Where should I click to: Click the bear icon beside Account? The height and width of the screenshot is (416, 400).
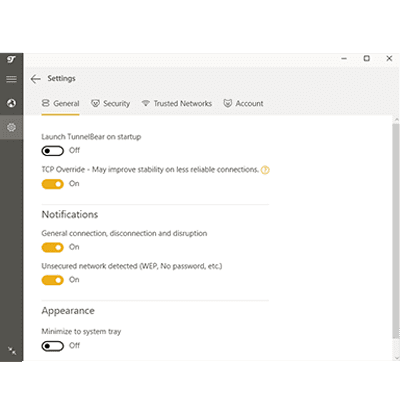click(x=227, y=103)
